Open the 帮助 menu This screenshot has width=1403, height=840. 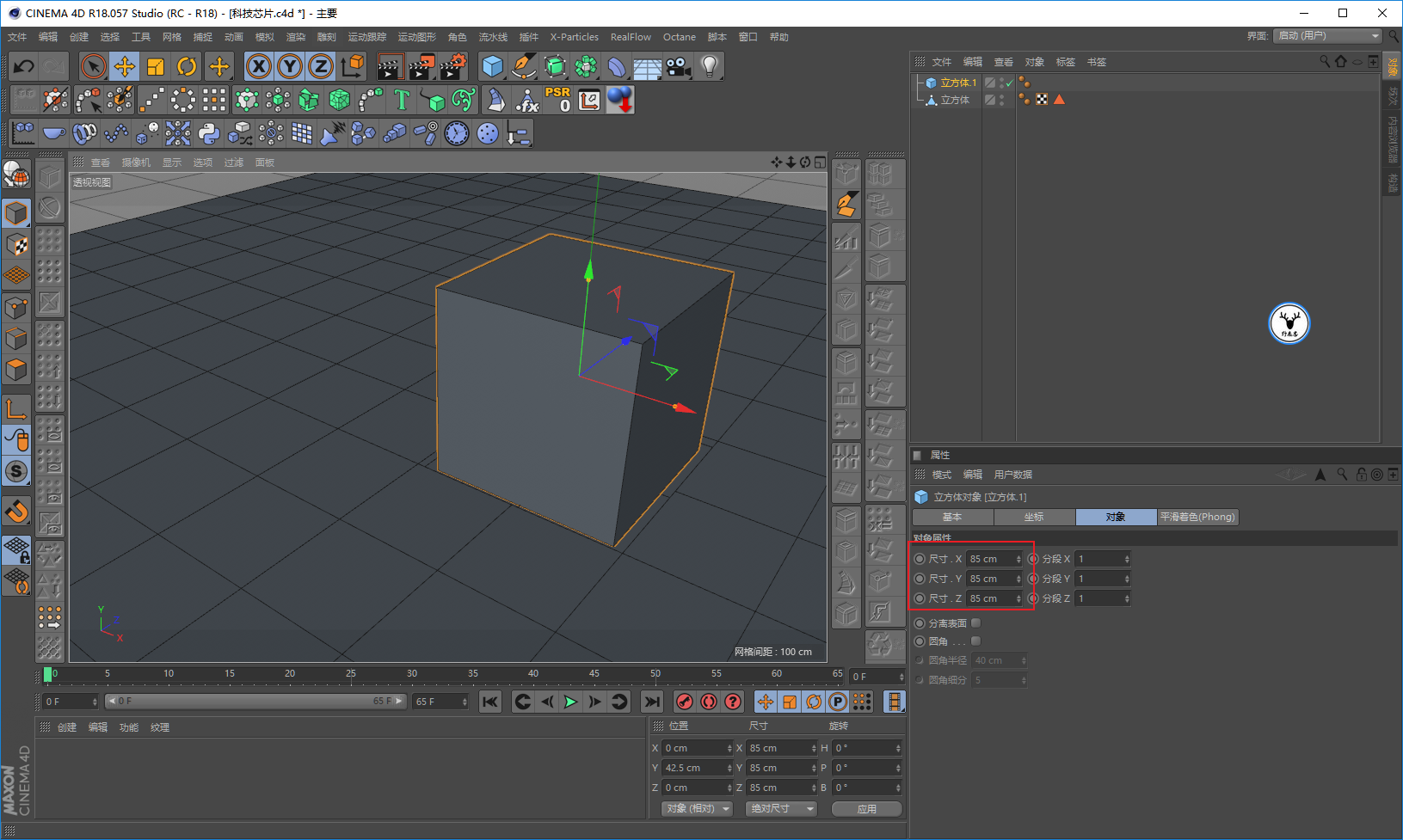[779, 37]
